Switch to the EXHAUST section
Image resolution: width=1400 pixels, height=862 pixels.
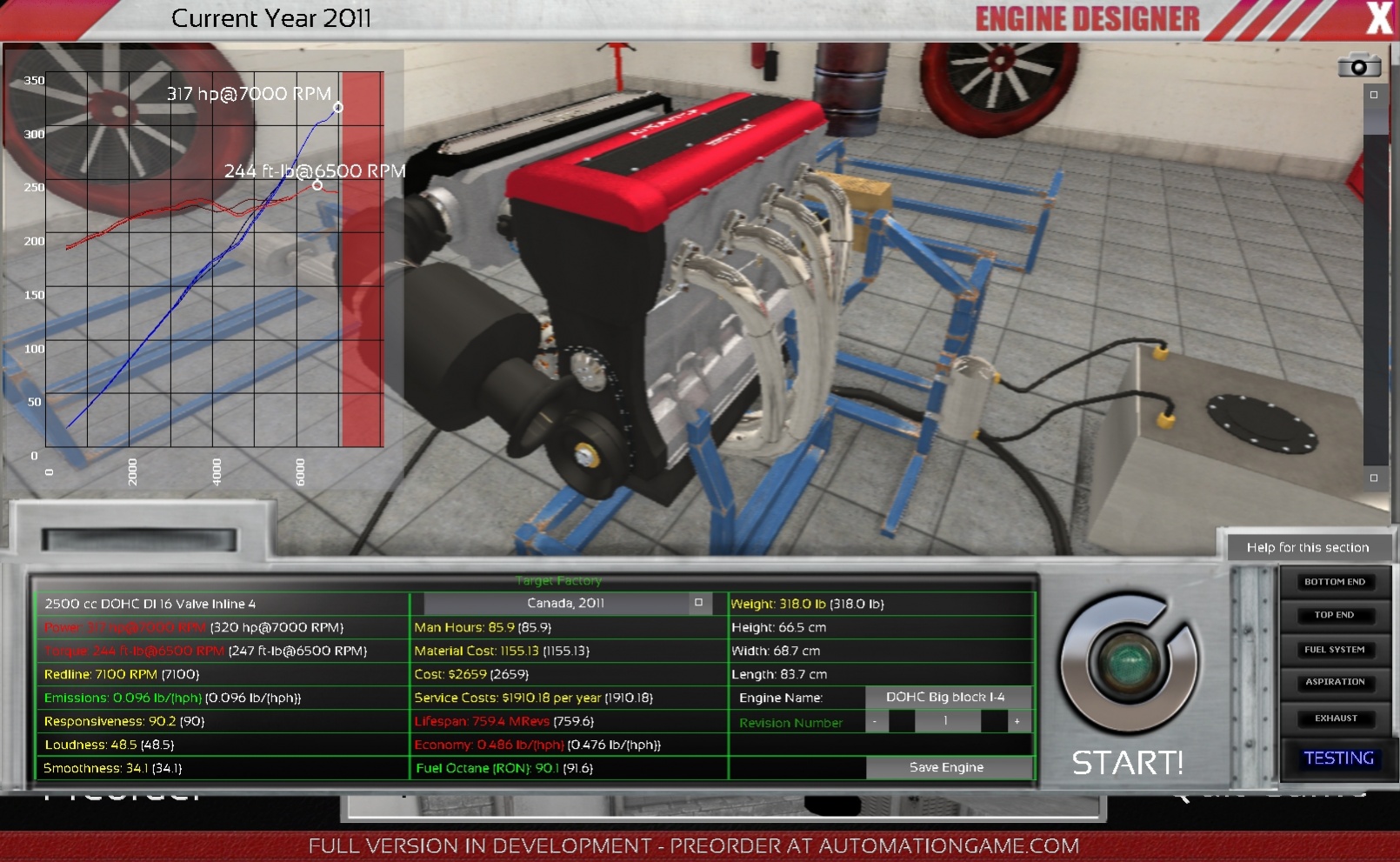[x=1335, y=718]
